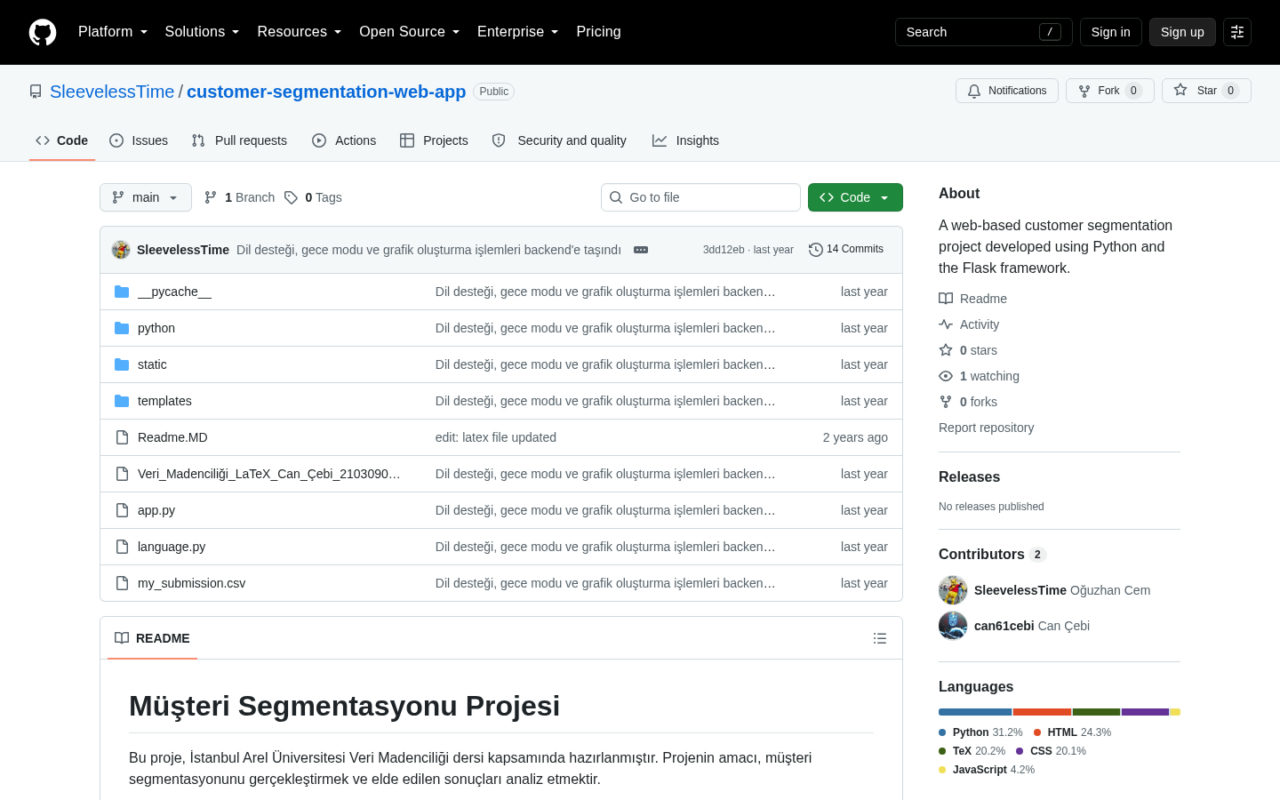Click the blue Python segment in language bar
Viewport: 1280px width, 800px height.
[975, 712]
